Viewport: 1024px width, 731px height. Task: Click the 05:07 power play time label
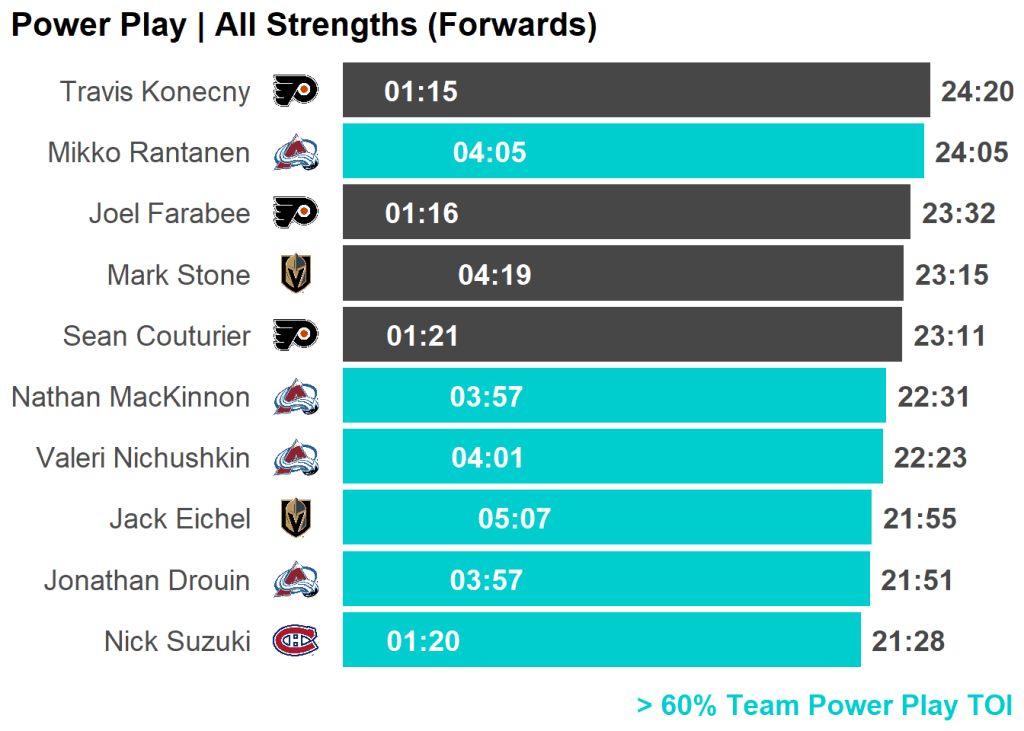pos(514,519)
